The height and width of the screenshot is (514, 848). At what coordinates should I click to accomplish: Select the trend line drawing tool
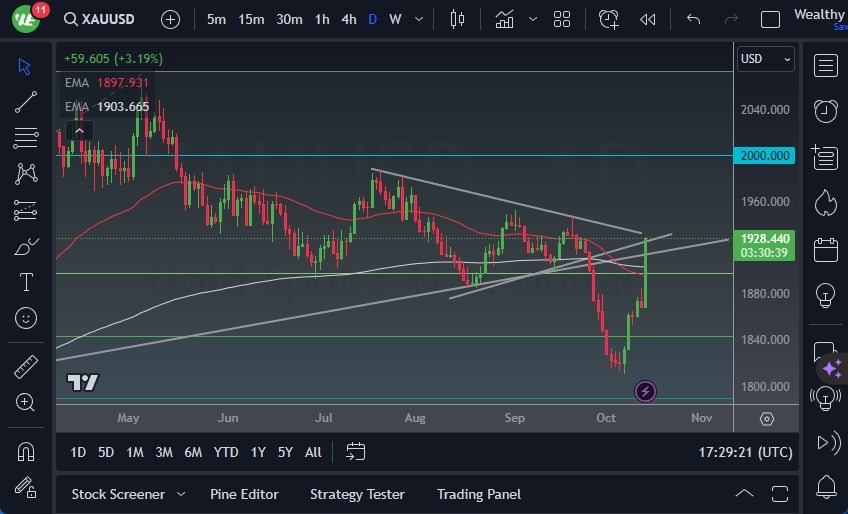point(26,102)
